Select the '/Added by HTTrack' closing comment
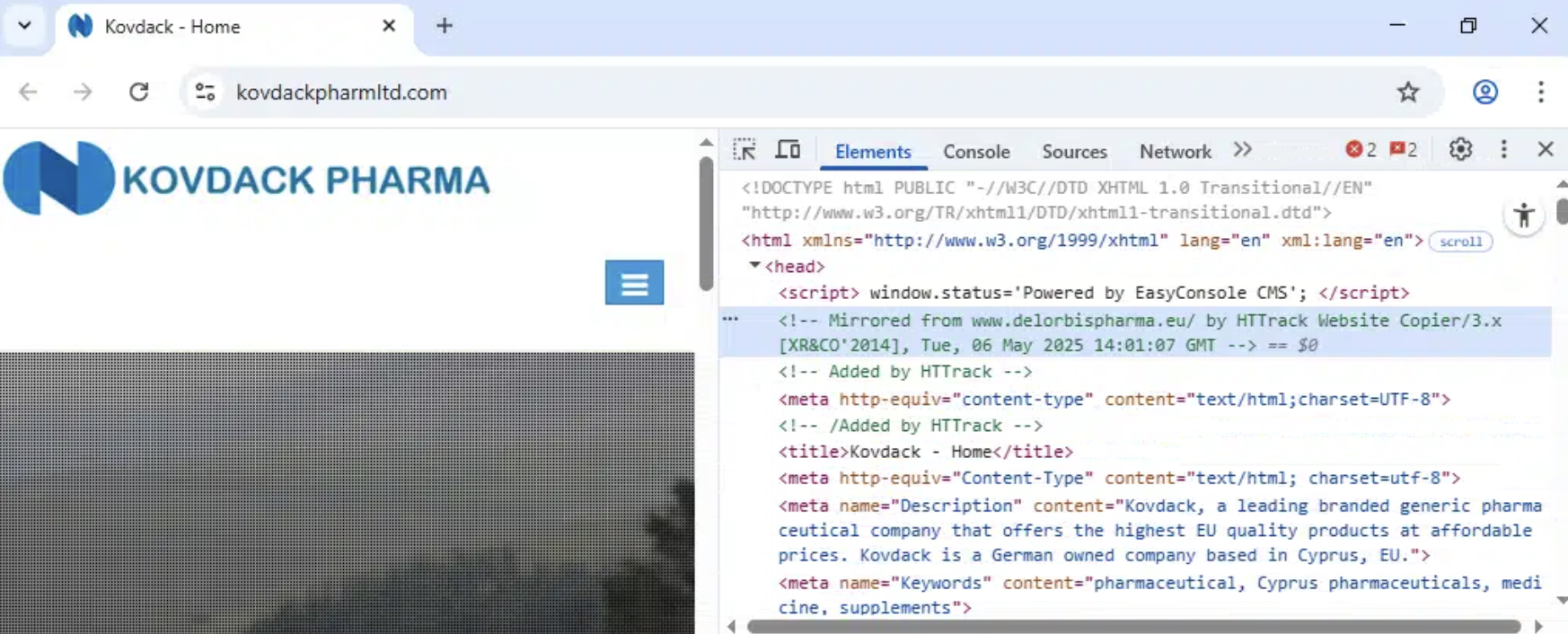 [x=911, y=426]
